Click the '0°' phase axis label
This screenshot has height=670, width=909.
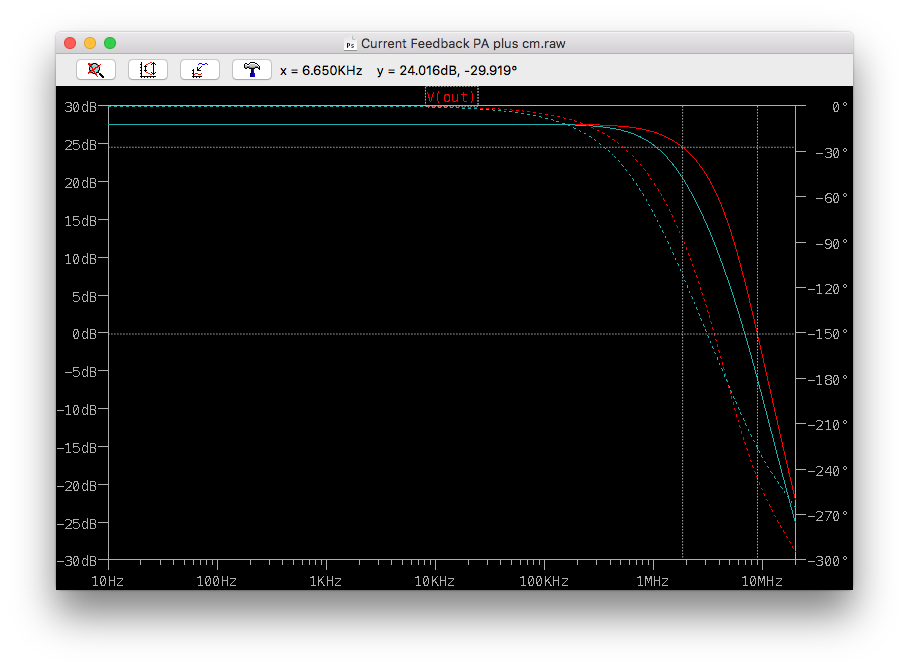839,107
